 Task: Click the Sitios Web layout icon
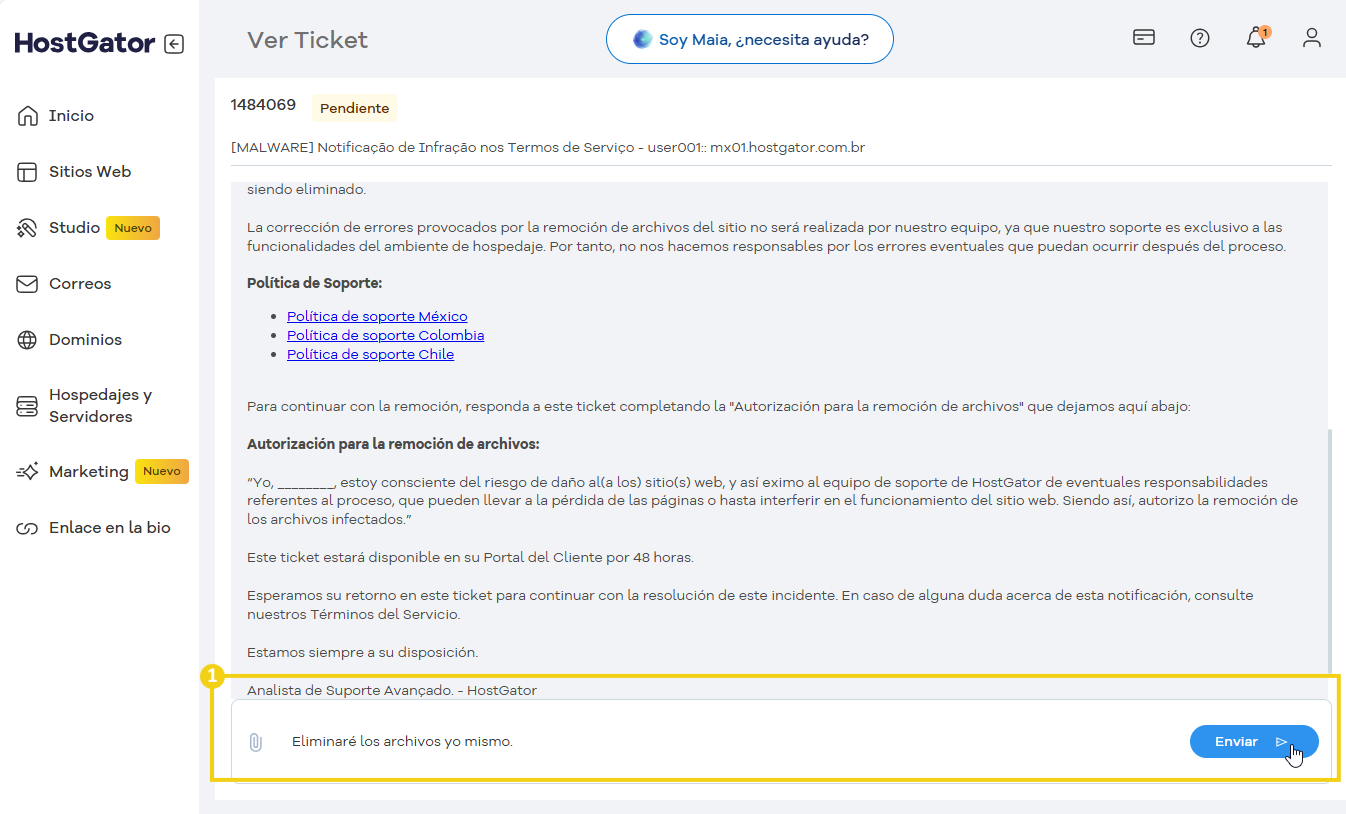tap(27, 172)
